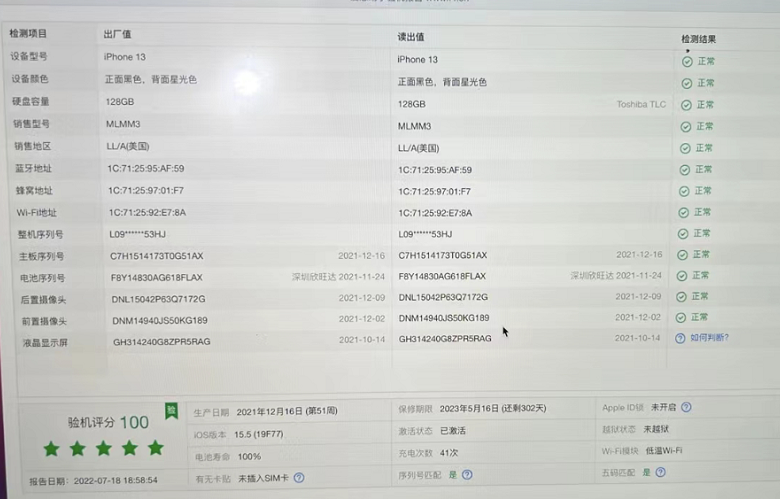Click the 出厂值 cell 128GB
780x499 pixels.
coord(120,101)
